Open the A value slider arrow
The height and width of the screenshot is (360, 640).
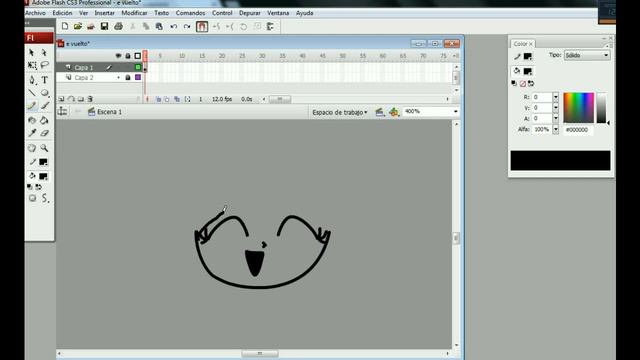coord(556,118)
